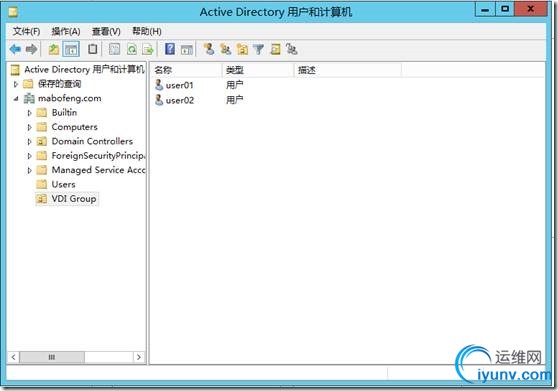Screen dimensions: 558x391
Task: Close the Active Directory window
Action: pyautogui.click(x=530, y=9)
